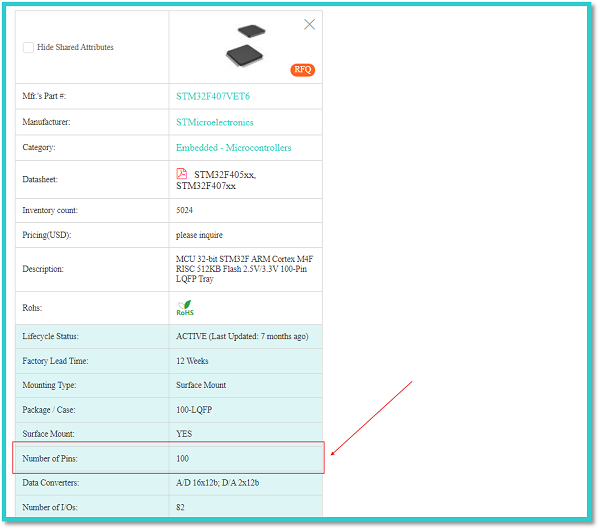This screenshot has height=530, width=600.
Task: Open the STM32F407VET6 part number link
Action: click(x=213, y=97)
